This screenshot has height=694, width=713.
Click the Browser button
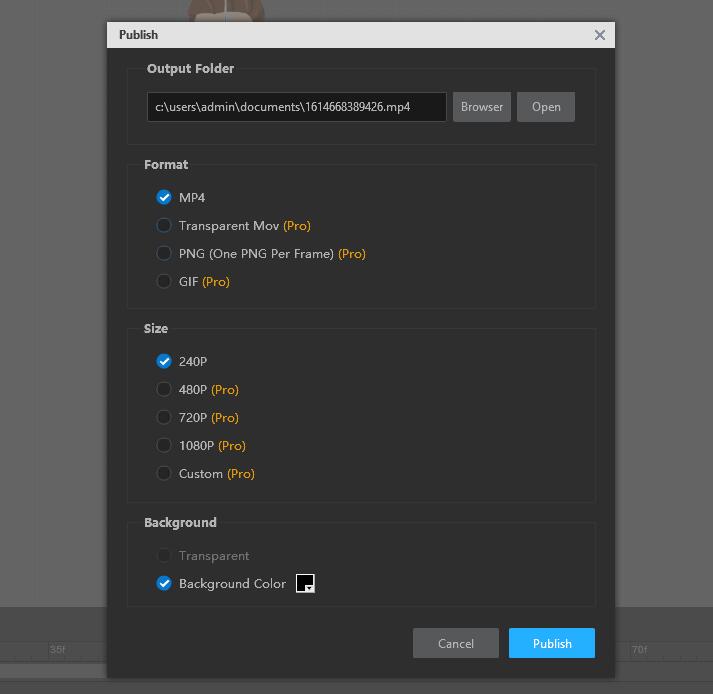tap(482, 107)
